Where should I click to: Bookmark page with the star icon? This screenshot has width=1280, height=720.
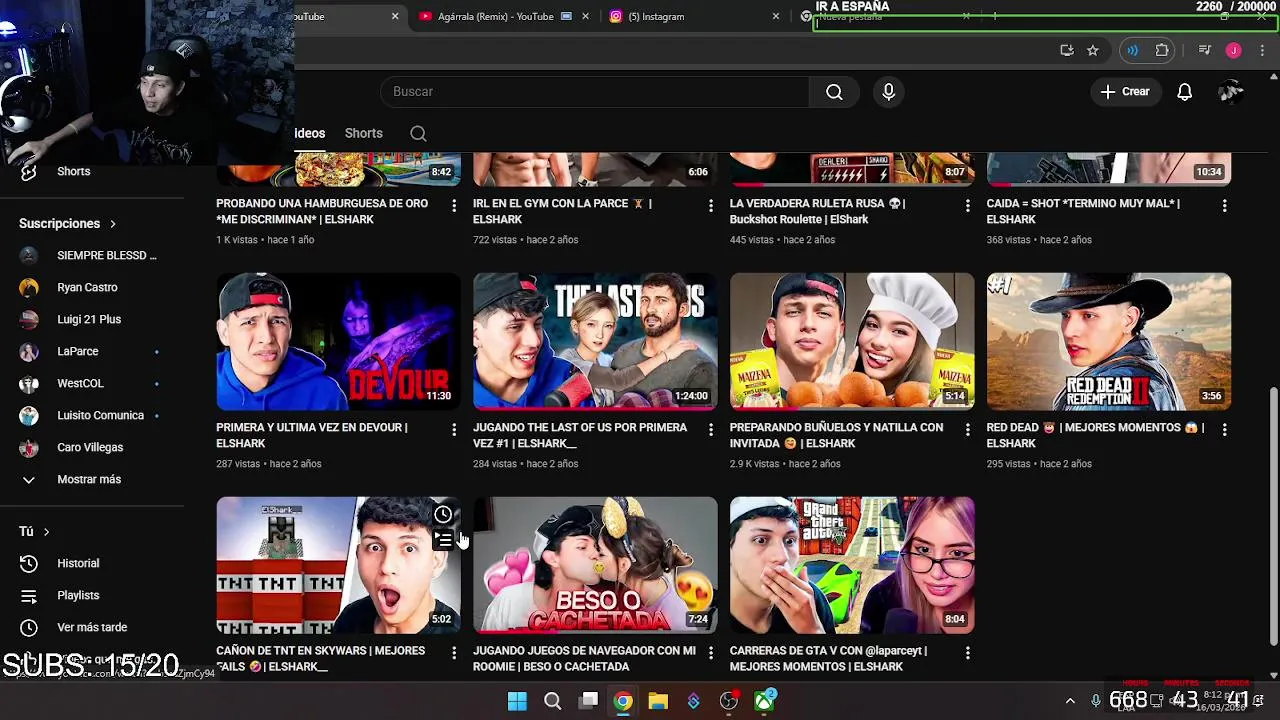(x=1093, y=50)
